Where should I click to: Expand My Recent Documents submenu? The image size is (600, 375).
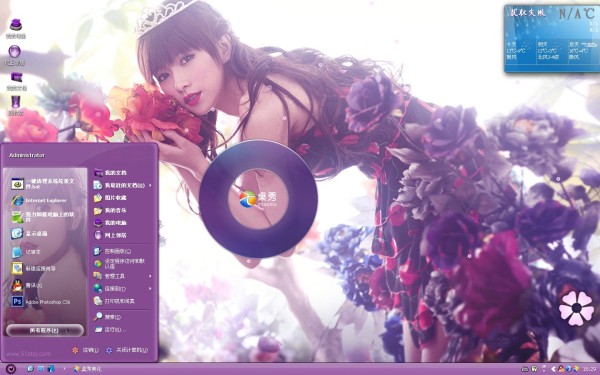(x=123, y=185)
